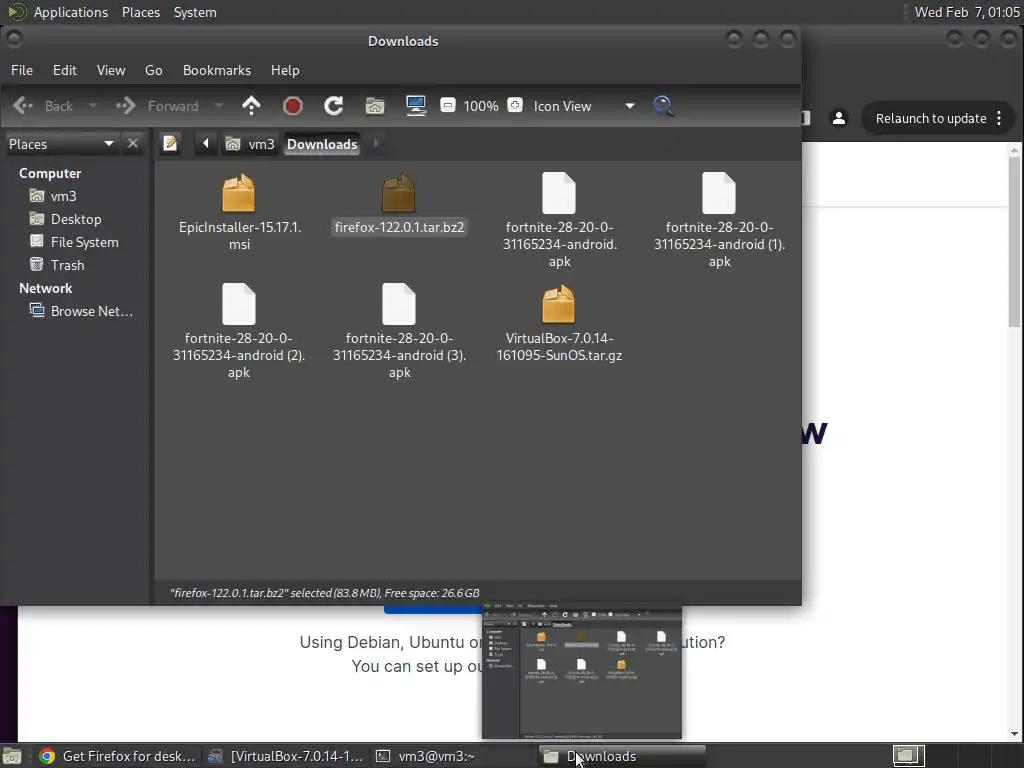
Task: Select the firefox-122.0.1.tar.bz2 archive icon
Action: pos(398,193)
